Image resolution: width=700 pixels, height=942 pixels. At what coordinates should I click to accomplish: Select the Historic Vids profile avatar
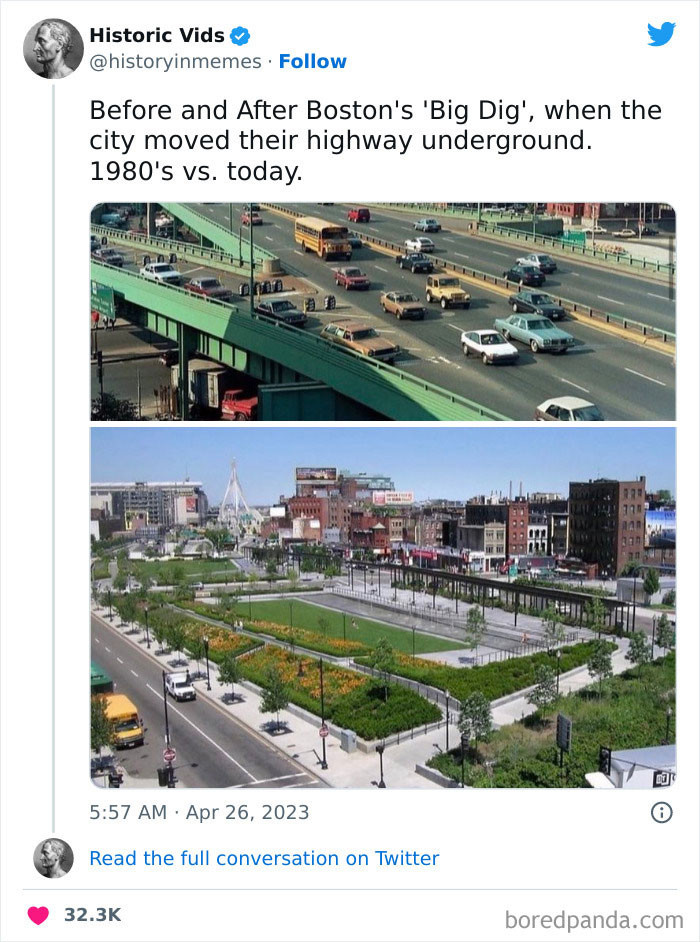point(52,47)
